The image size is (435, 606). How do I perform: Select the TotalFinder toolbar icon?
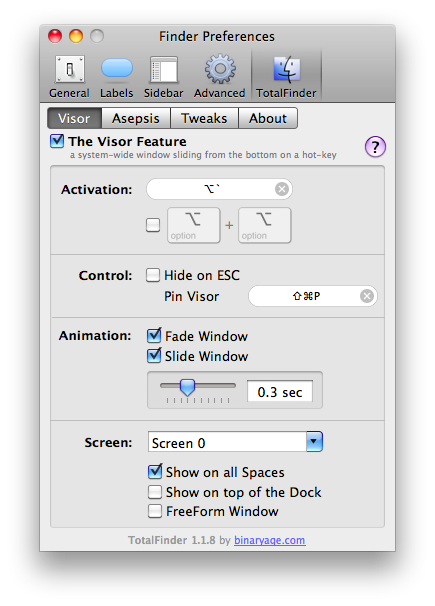[x=286, y=77]
